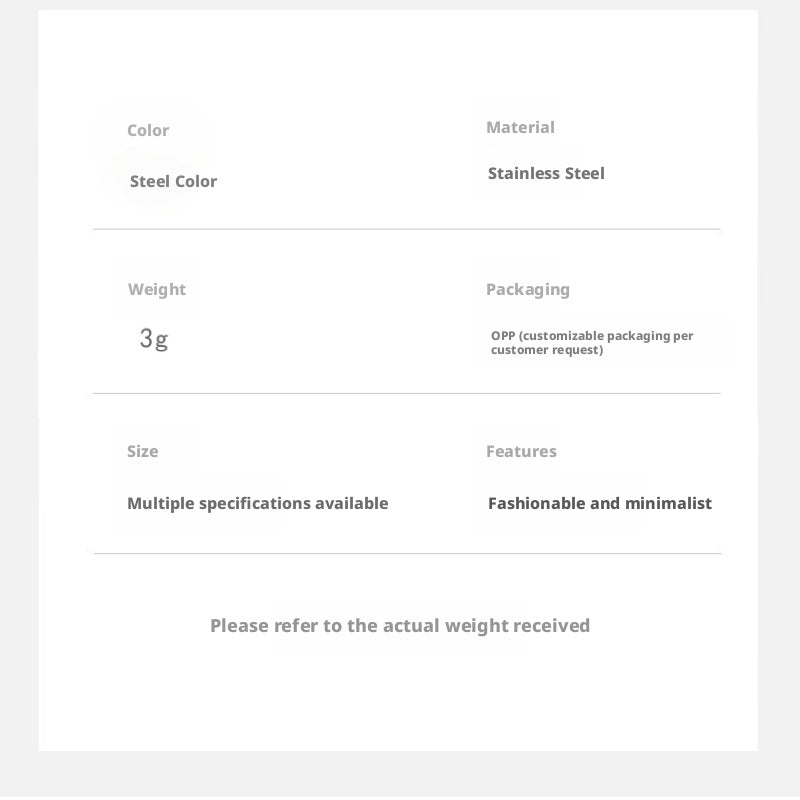Click the actual weight received note
The width and height of the screenshot is (800, 800).
[400, 626]
